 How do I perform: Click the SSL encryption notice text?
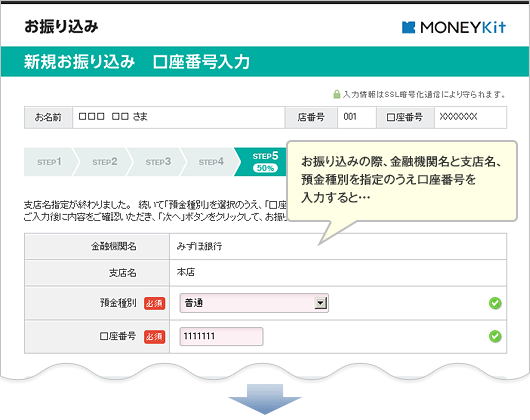tap(424, 94)
